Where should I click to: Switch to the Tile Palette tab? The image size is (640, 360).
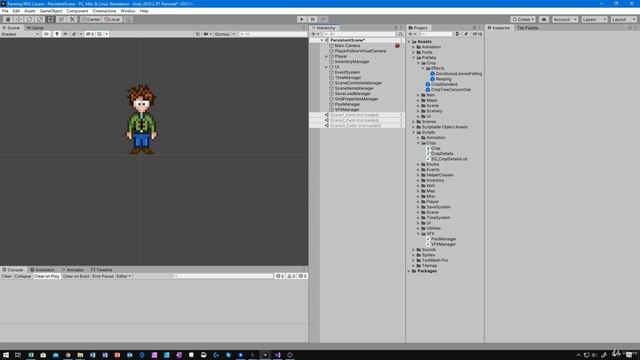coord(527,28)
